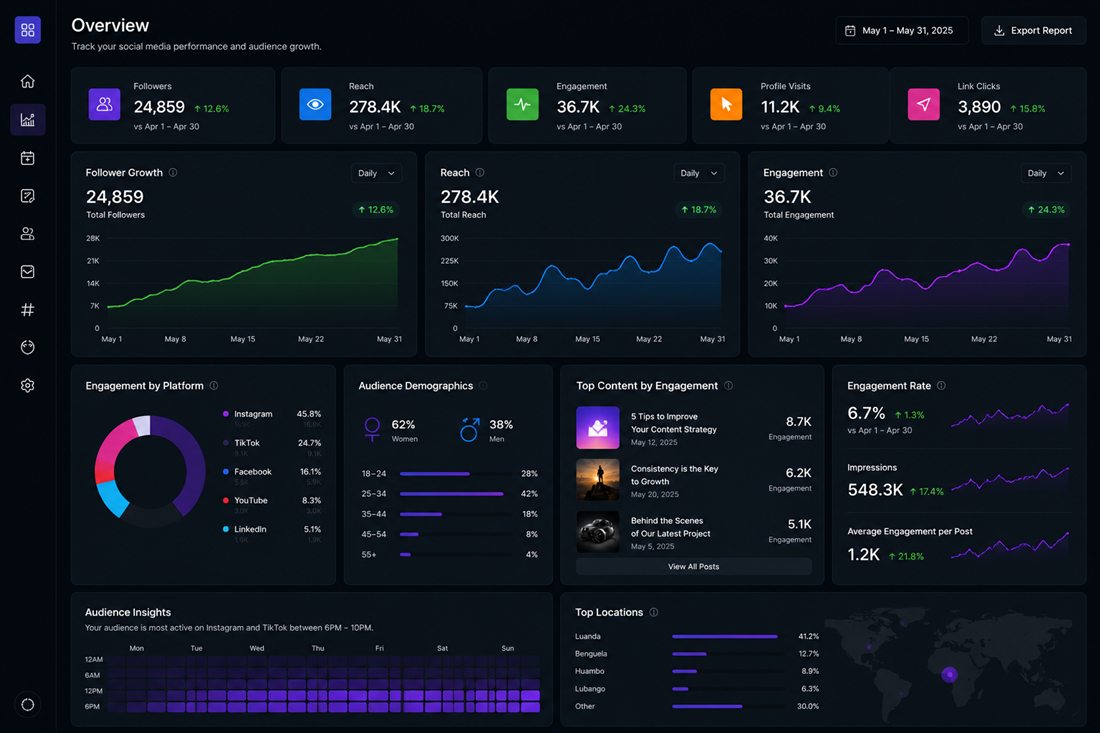Open the 5 Tips to Improve post thumbnail
The image size is (1100, 733).
[598, 428]
